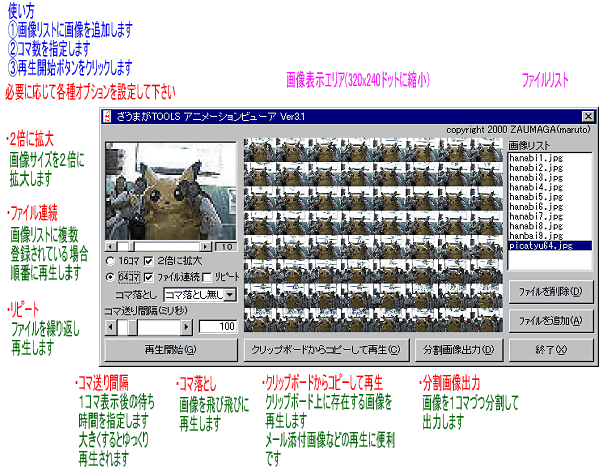Increase the コマ送り間隔 using the right arrow
The width and height of the screenshot is (606, 472).
pos(186,327)
